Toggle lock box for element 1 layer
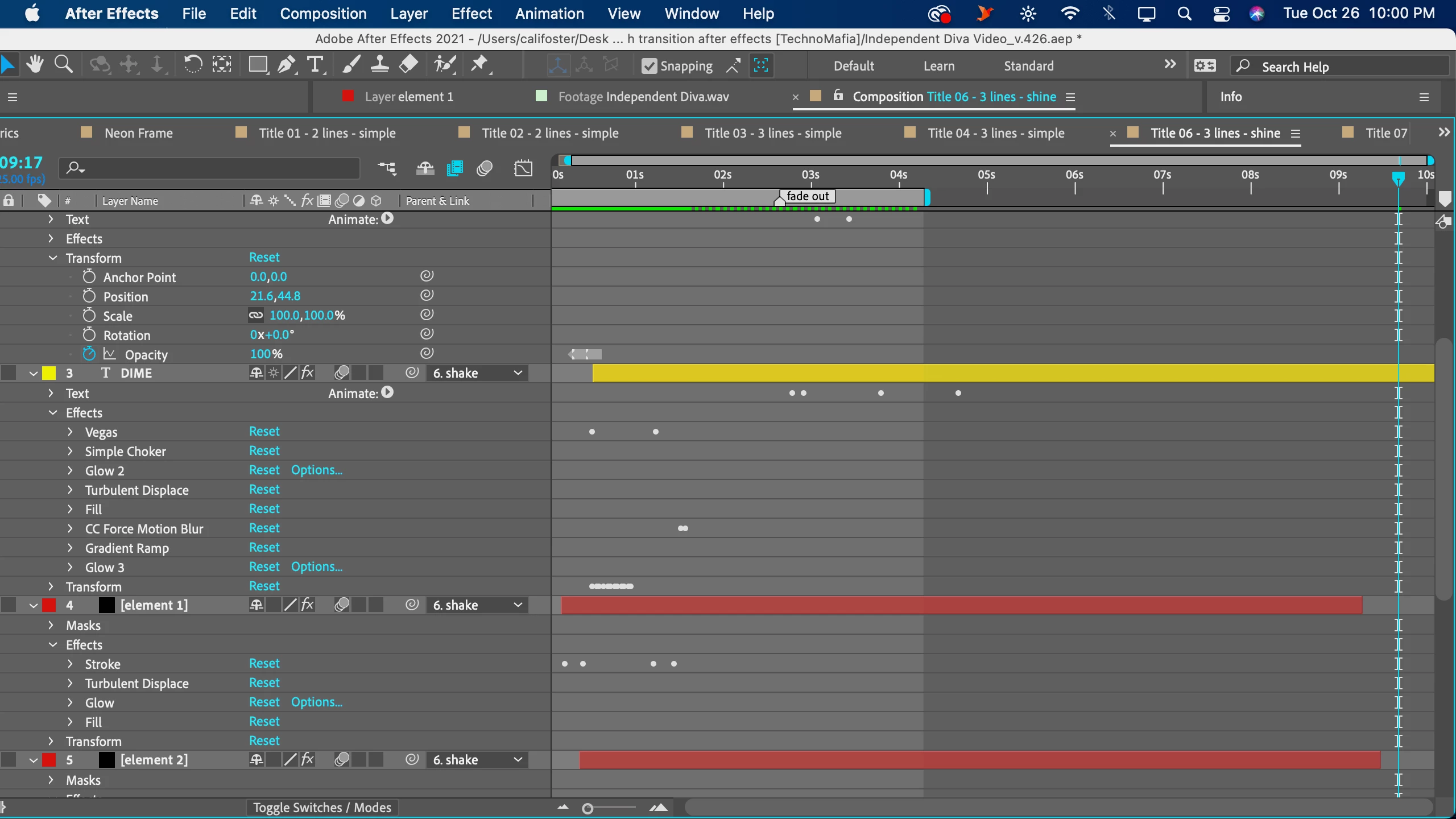The width and height of the screenshot is (1456, 819). [x=9, y=605]
